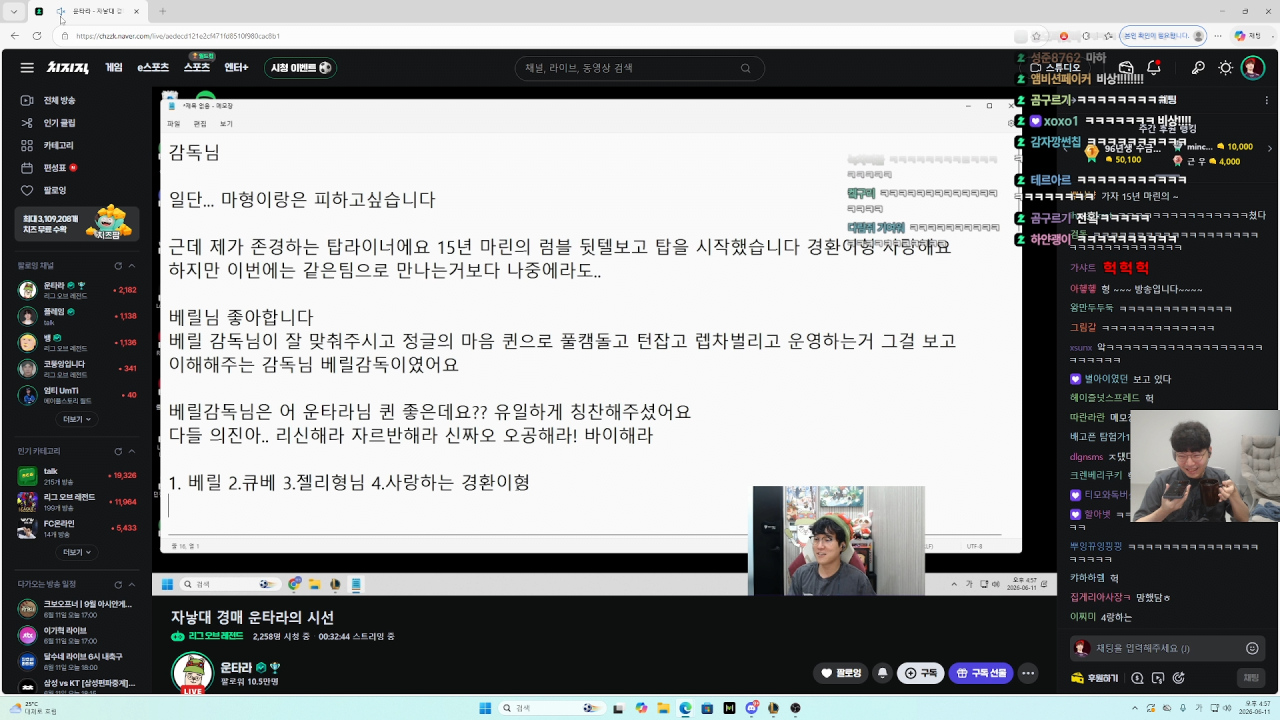
Task: Open the 편집 menu in Notepad
Action: pos(200,124)
